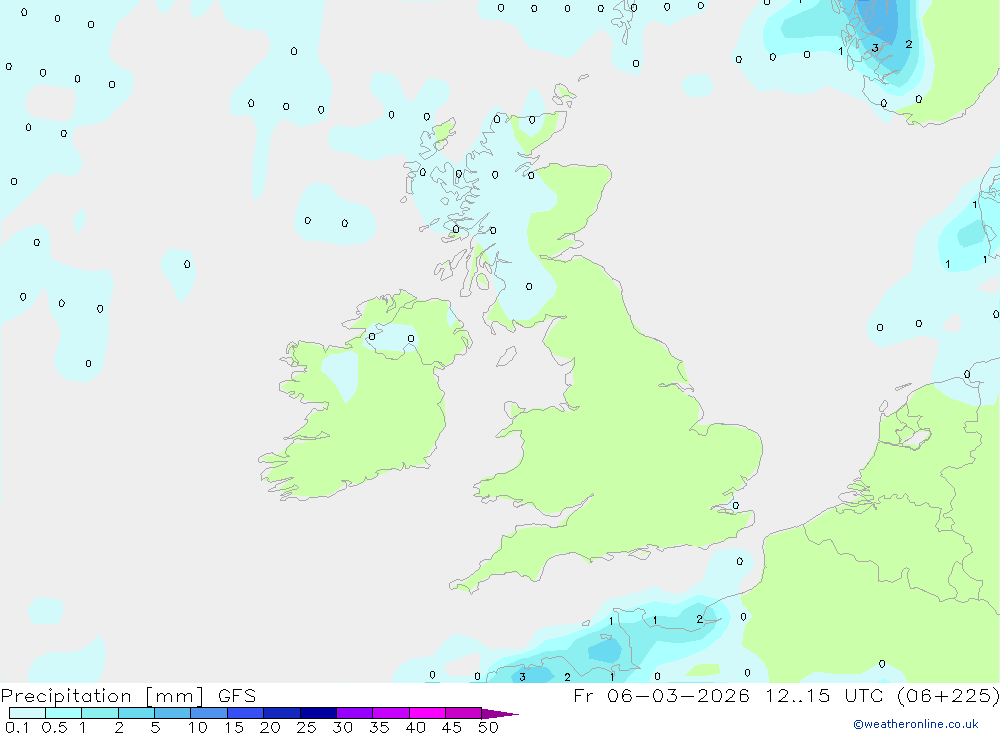Click the 0.5–1 mm legend color swatch
The height and width of the screenshot is (733, 1000).
[x=63, y=713]
